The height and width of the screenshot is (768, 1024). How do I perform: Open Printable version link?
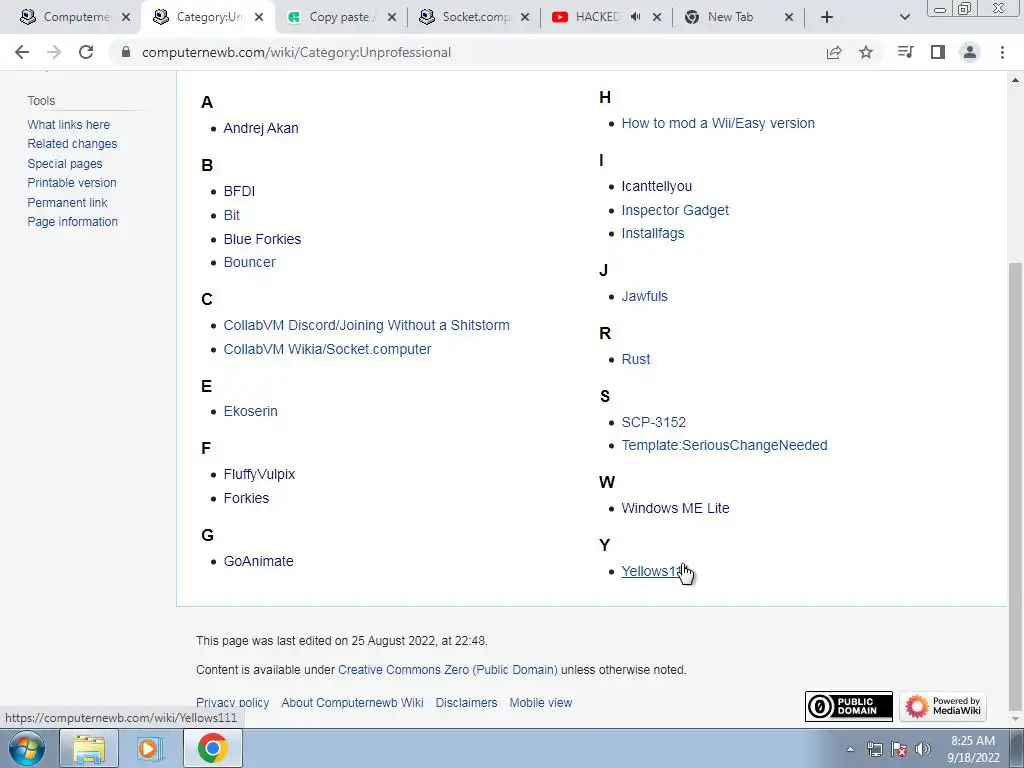(72, 183)
